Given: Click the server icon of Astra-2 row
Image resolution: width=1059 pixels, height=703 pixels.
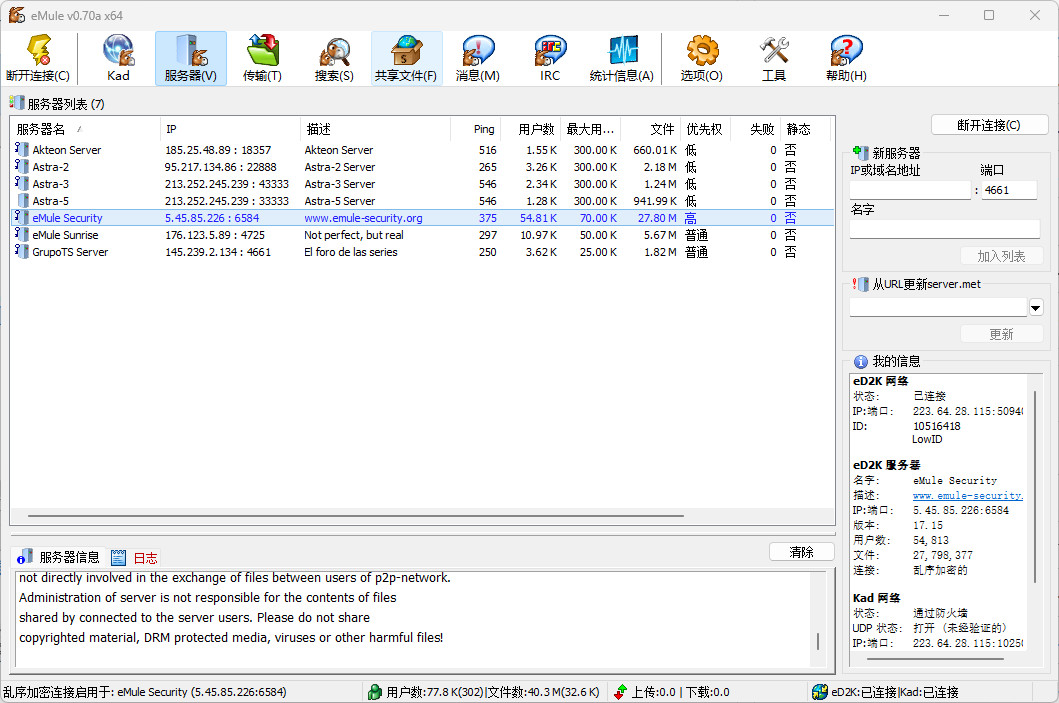Looking at the screenshot, I should coord(22,166).
